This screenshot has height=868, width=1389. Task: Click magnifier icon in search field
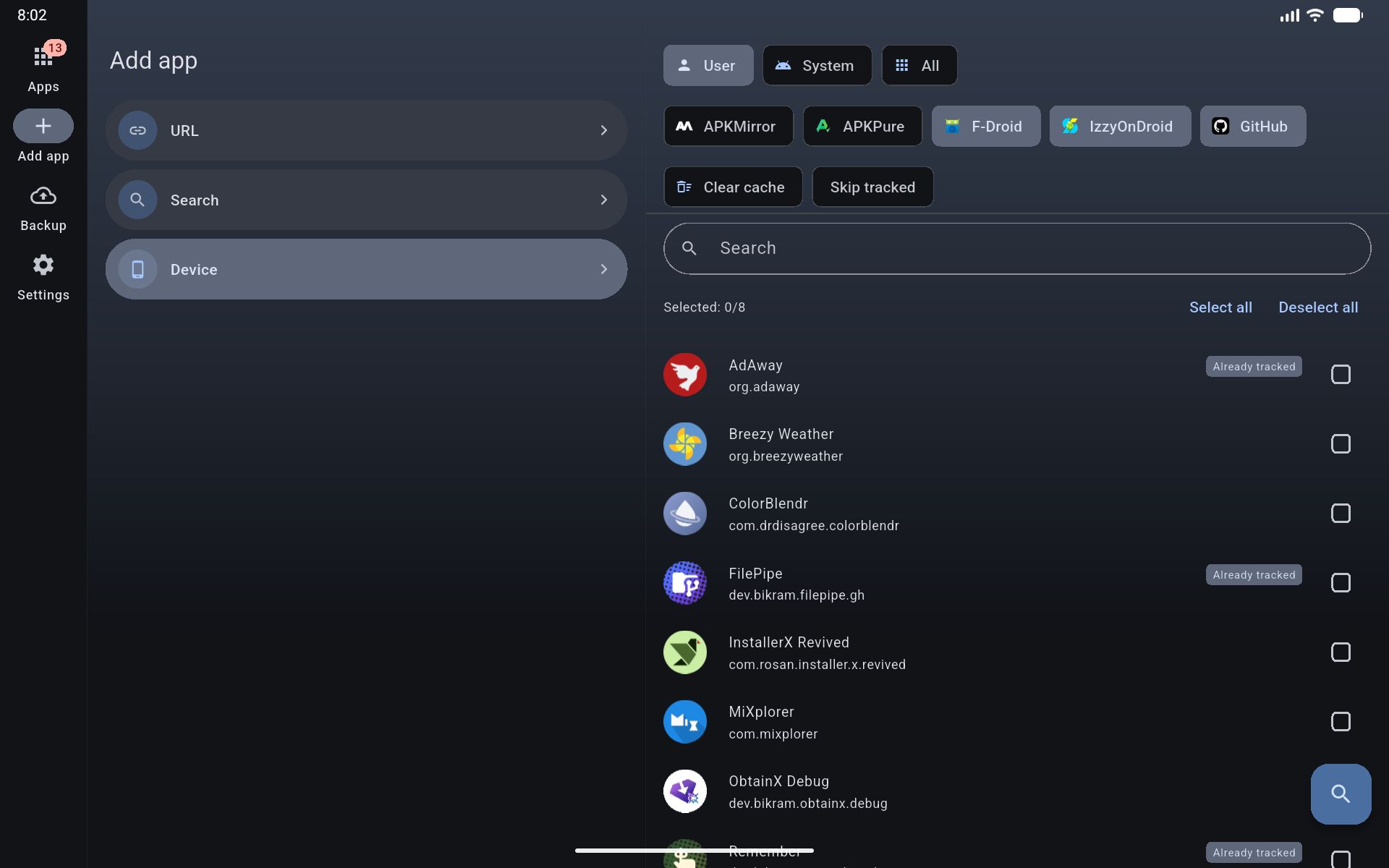(689, 248)
